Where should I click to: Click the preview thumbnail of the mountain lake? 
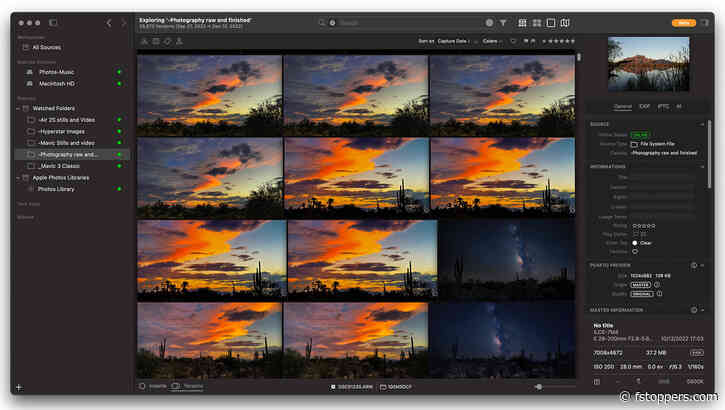(648, 64)
